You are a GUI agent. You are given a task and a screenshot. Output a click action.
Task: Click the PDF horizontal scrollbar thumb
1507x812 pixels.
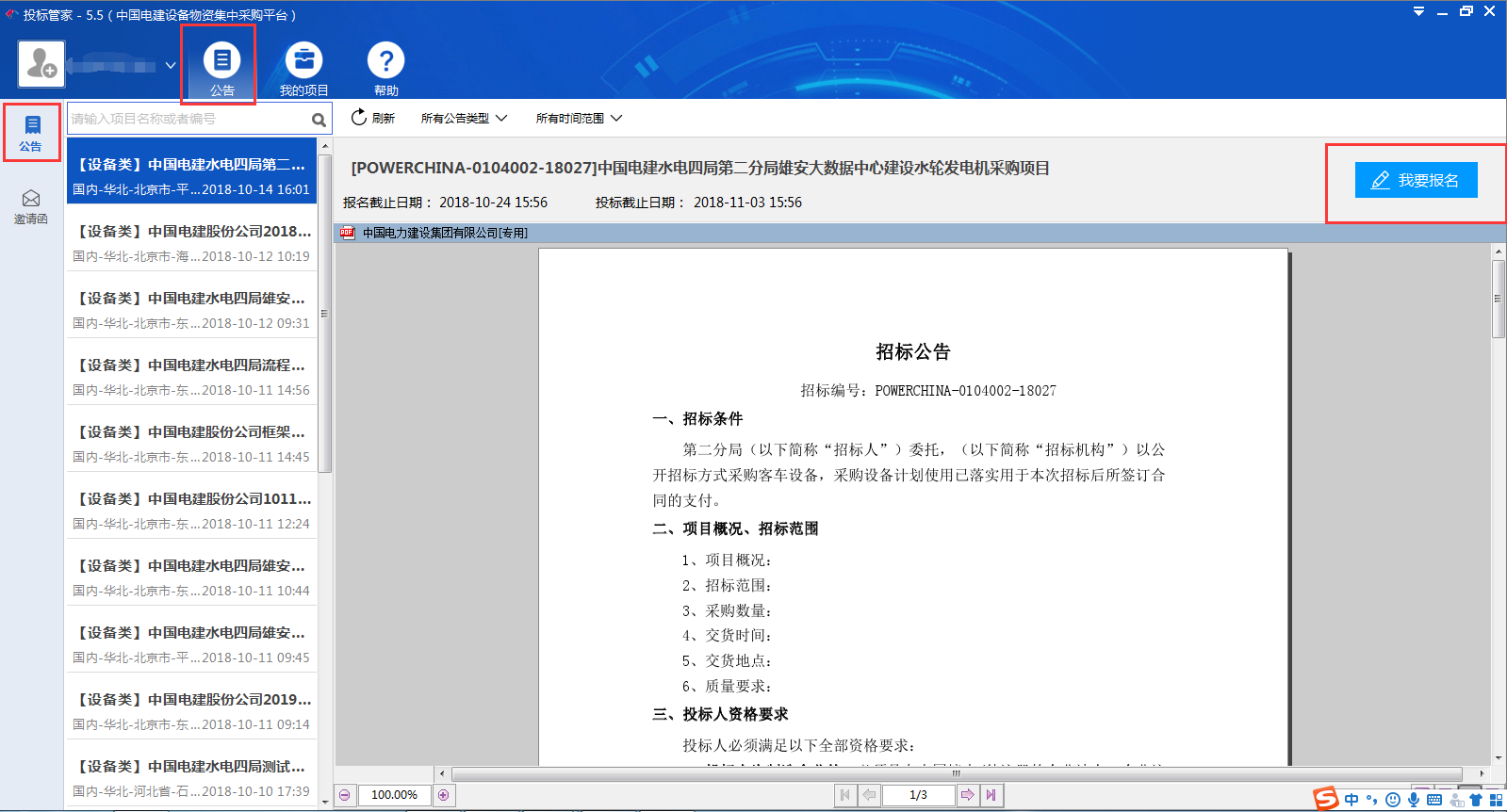click(957, 773)
